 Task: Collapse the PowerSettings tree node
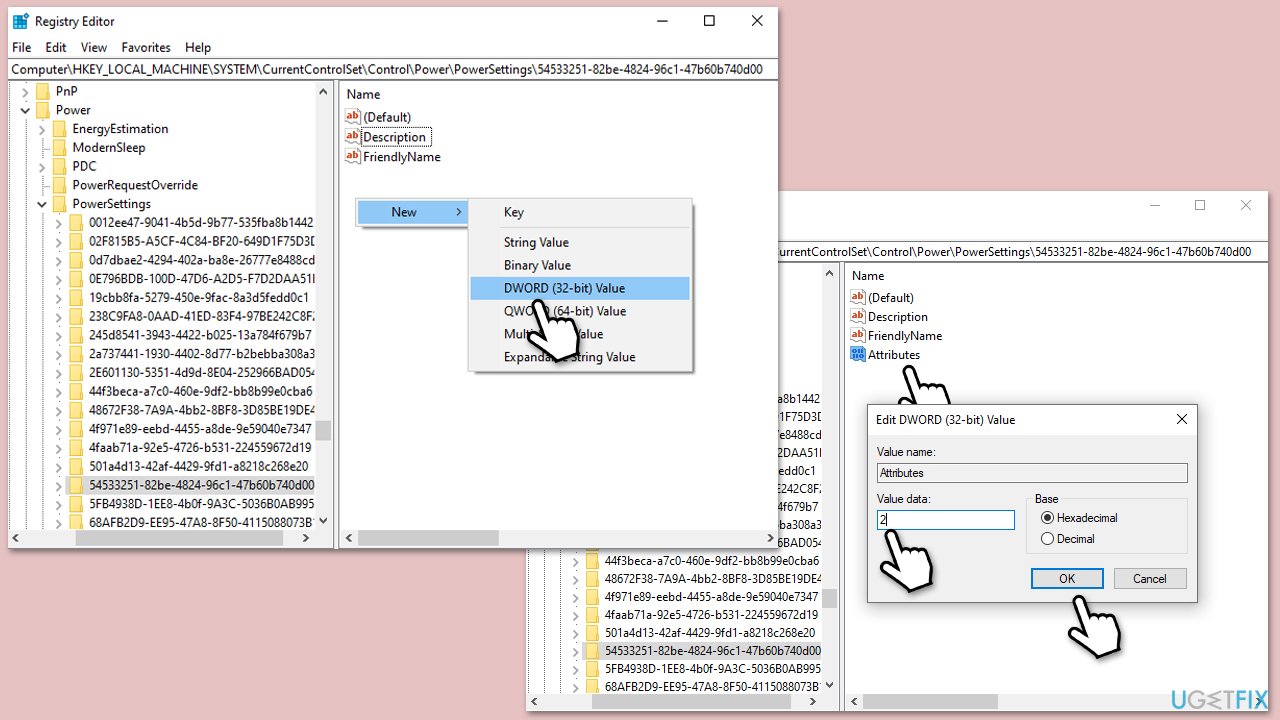[x=42, y=204]
